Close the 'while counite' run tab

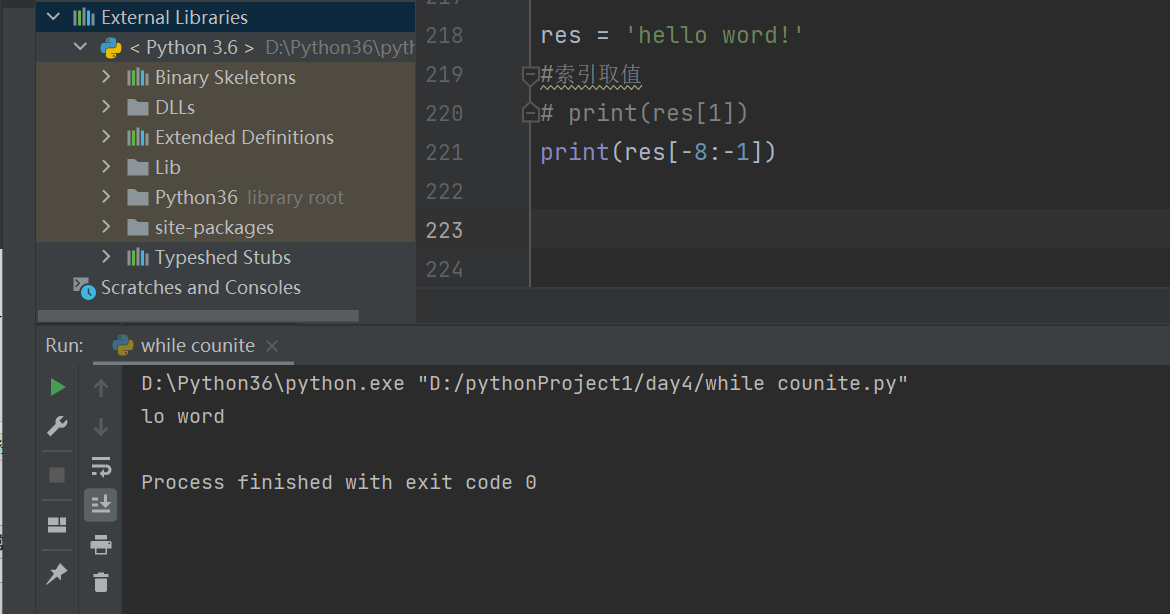click(x=273, y=346)
